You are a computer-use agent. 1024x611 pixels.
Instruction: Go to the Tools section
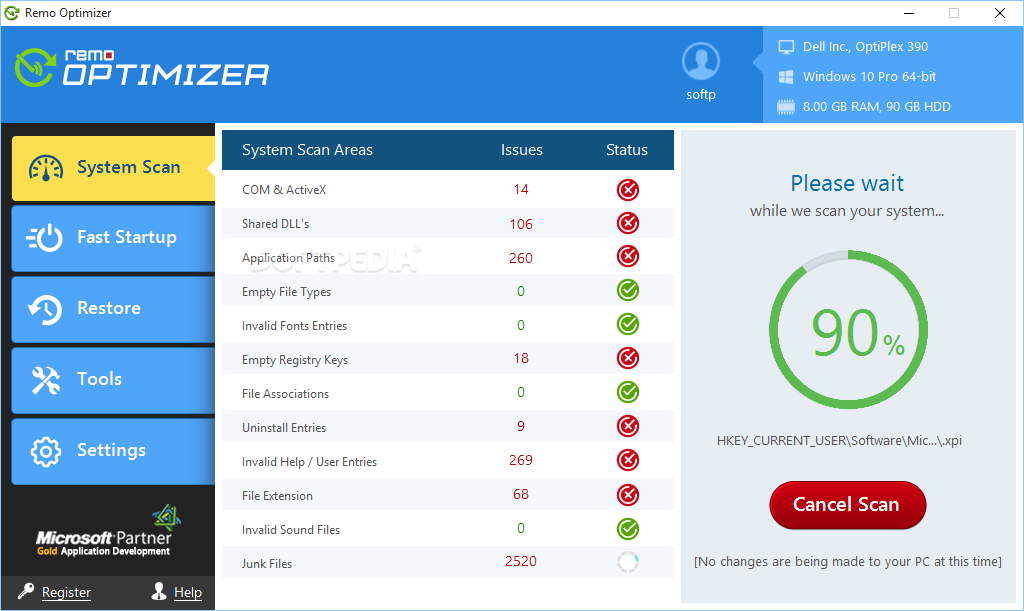pos(113,380)
